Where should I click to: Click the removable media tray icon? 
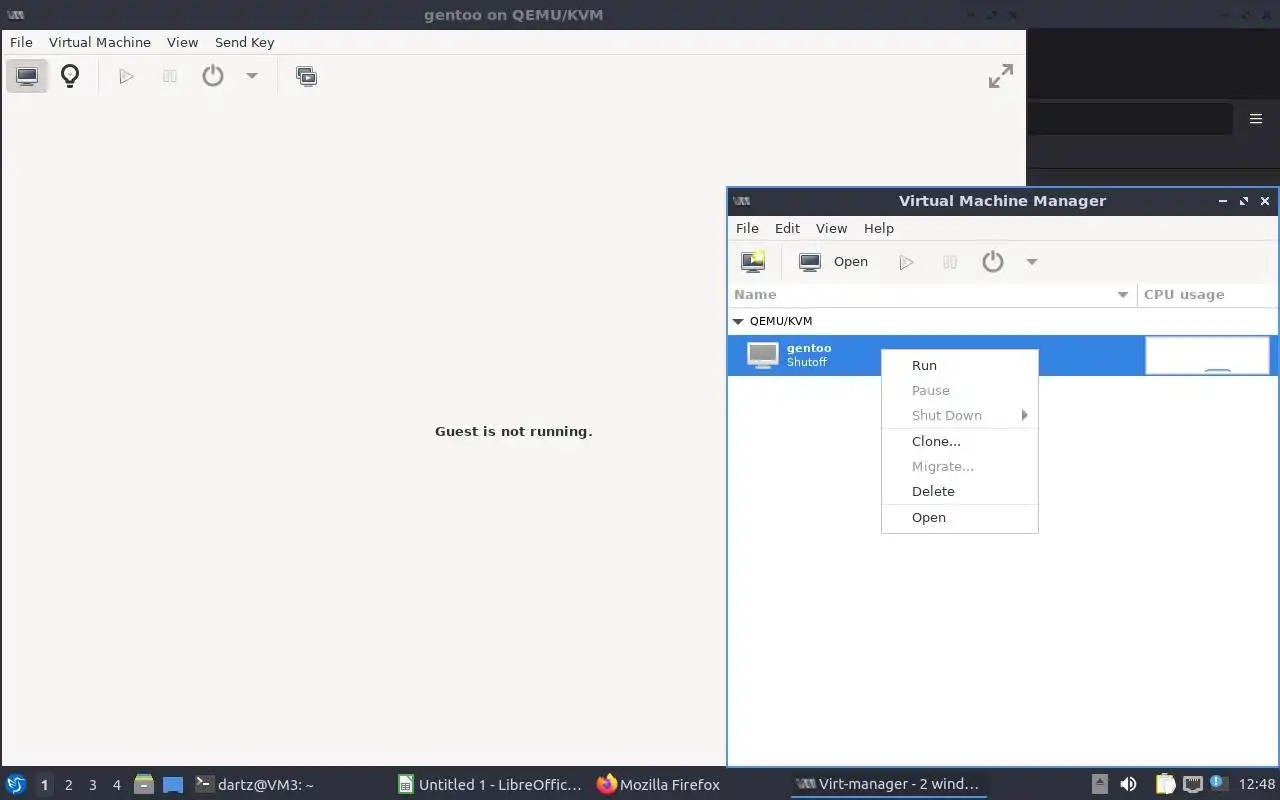(1099, 784)
